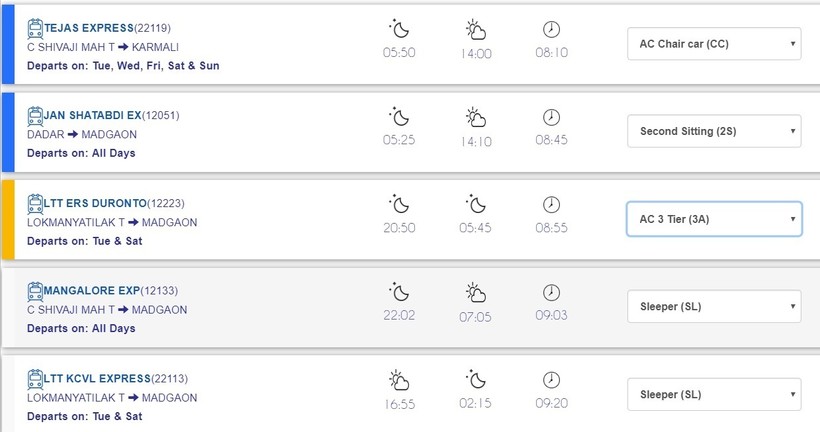The height and width of the screenshot is (432, 820).
Task: Click the train icon beside TEJAS EXPRESS
Action: pyautogui.click(x=35, y=27)
